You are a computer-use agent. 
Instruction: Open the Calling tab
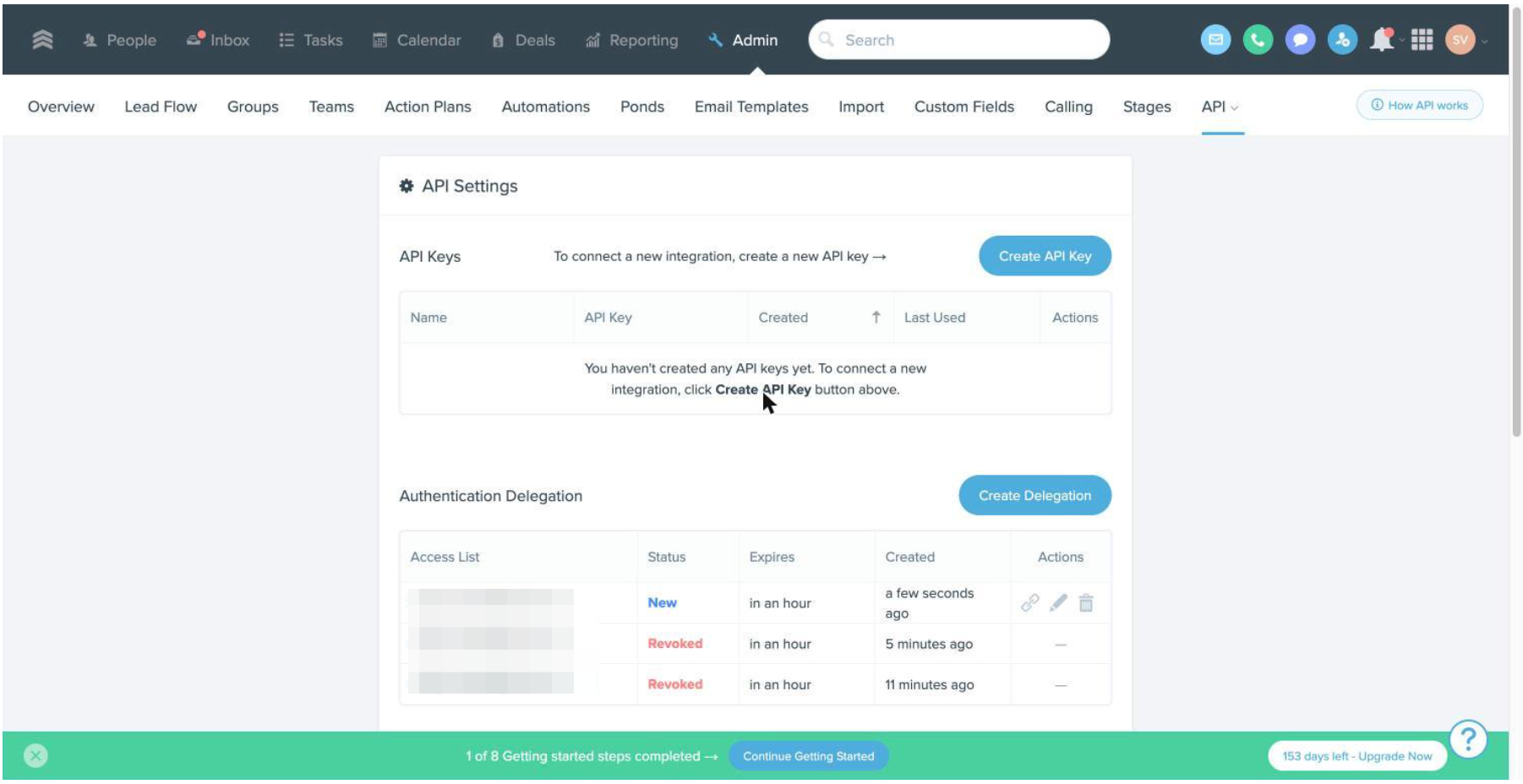(x=1068, y=106)
